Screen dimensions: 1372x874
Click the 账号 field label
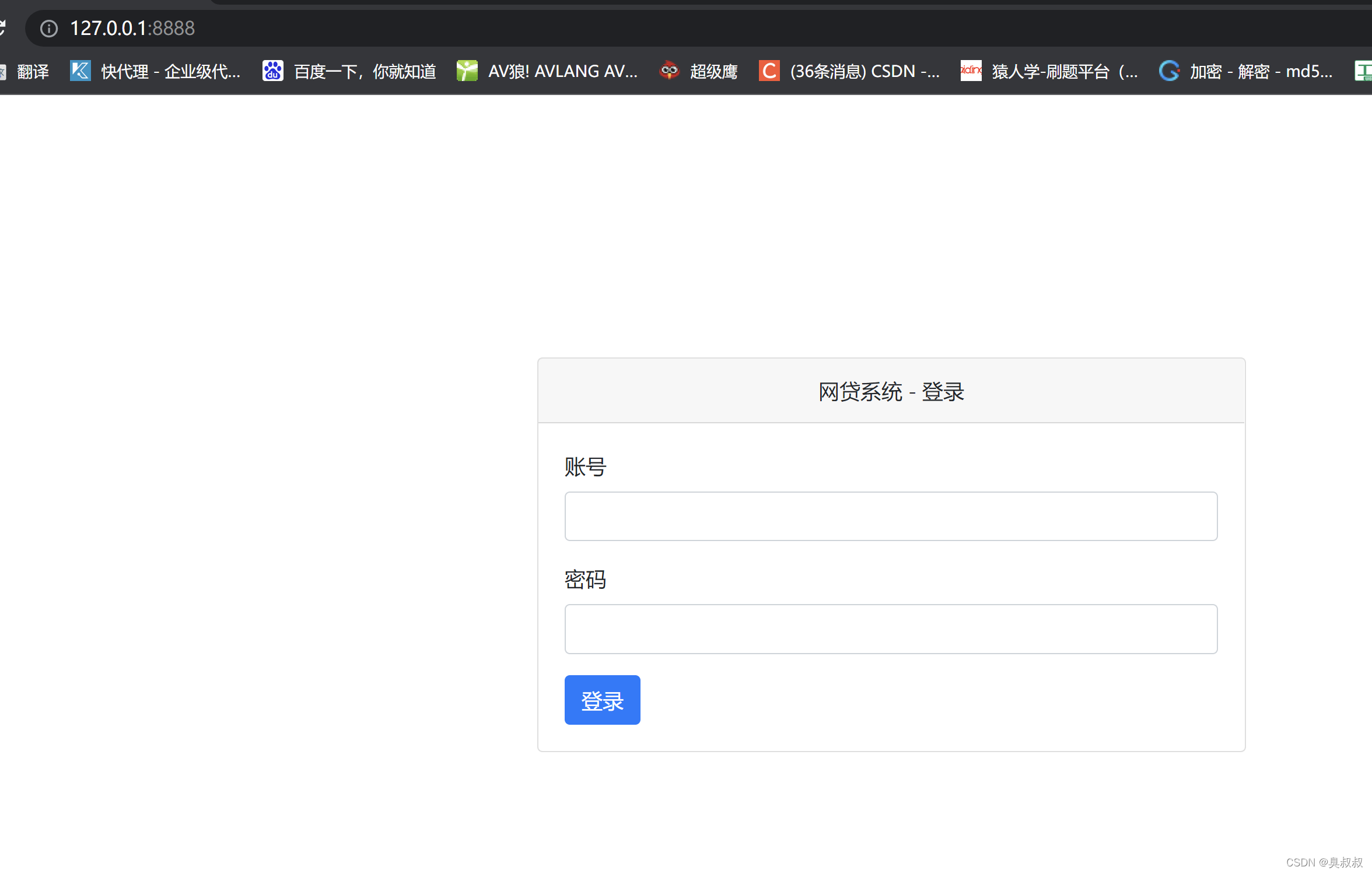tap(585, 466)
